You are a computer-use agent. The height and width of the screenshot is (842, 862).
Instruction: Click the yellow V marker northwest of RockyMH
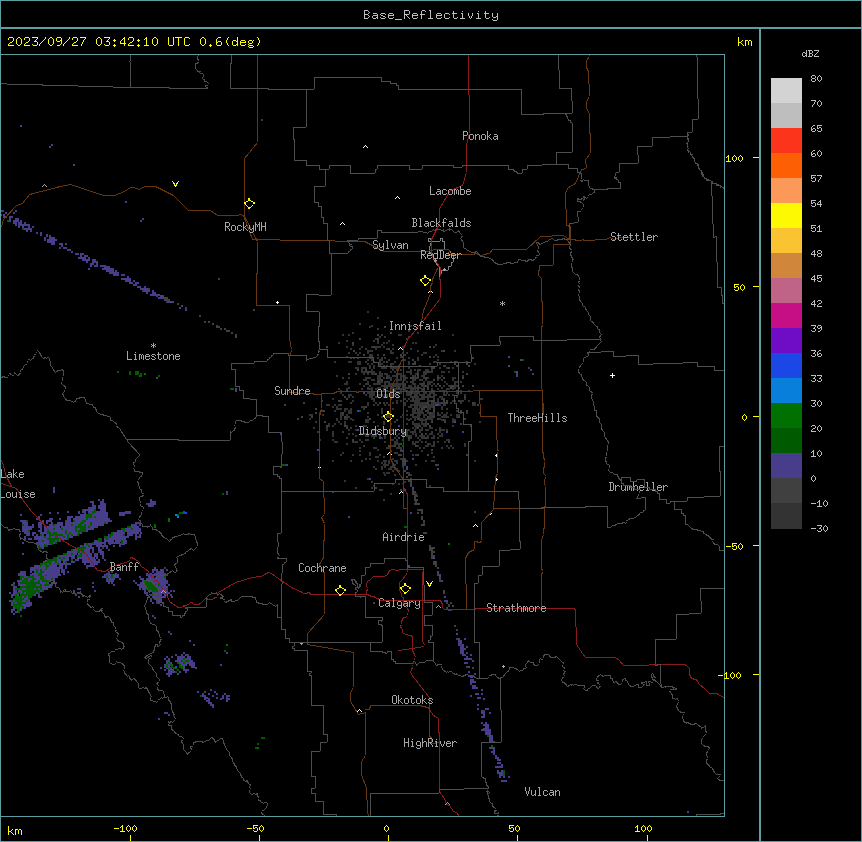[x=175, y=184]
